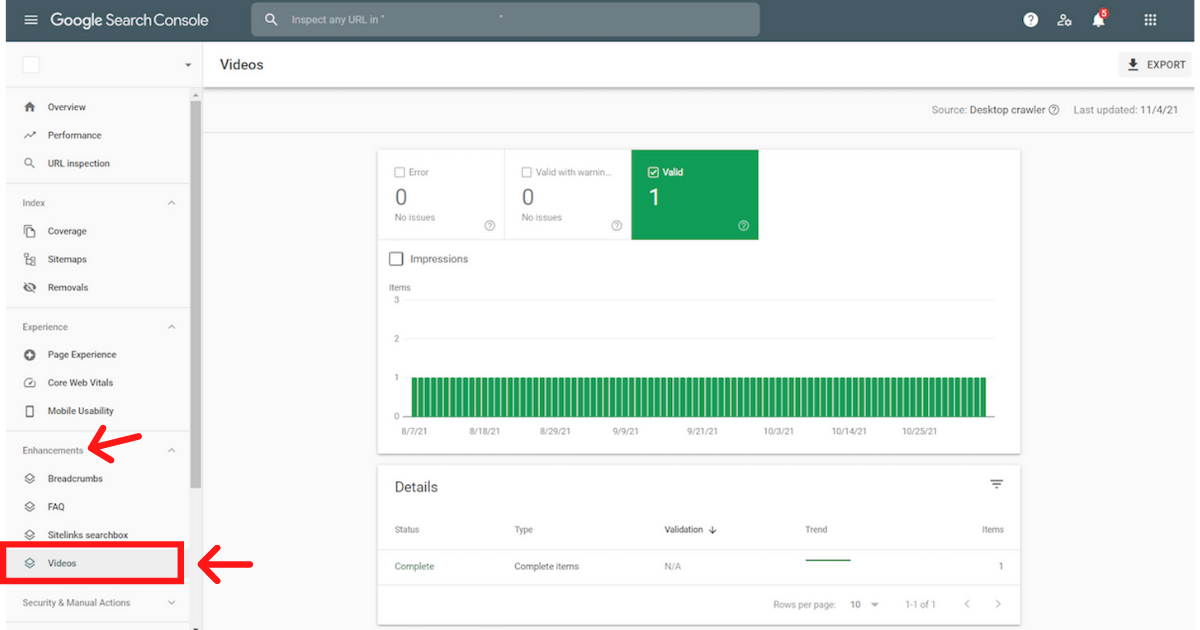
Task: Uncheck the Valid checkbox
Action: click(x=654, y=172)
